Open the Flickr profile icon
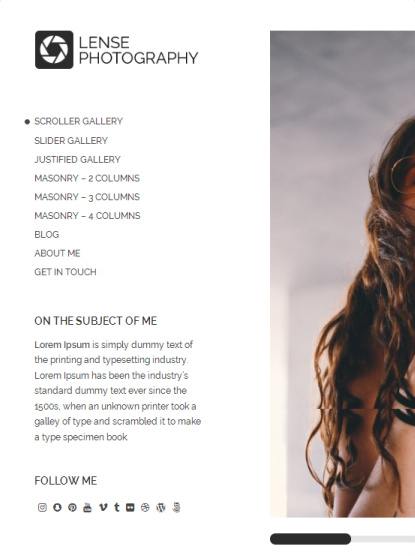This screenshot has width=415, height=556. pos(130,507)
